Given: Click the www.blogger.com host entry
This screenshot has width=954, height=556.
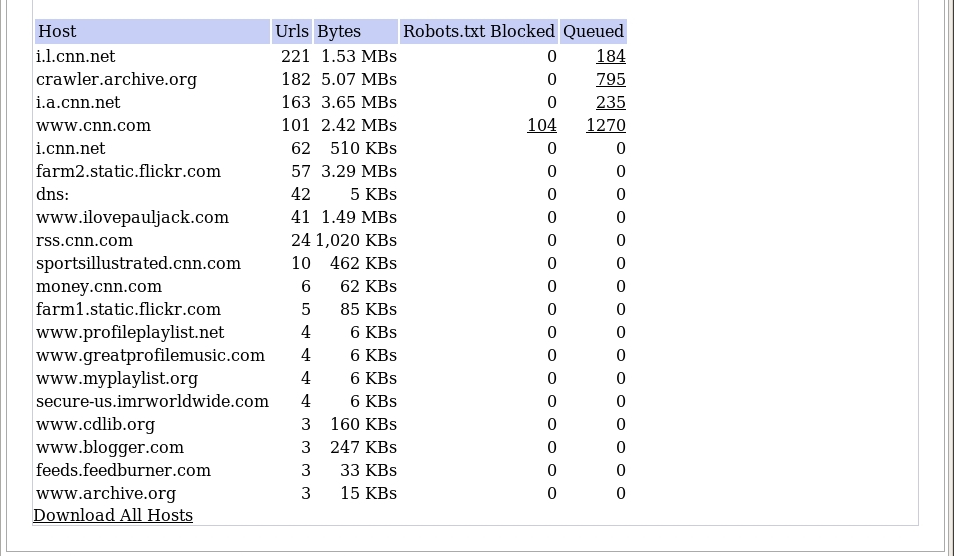Looking at the screenshot, I should (110, 447).
